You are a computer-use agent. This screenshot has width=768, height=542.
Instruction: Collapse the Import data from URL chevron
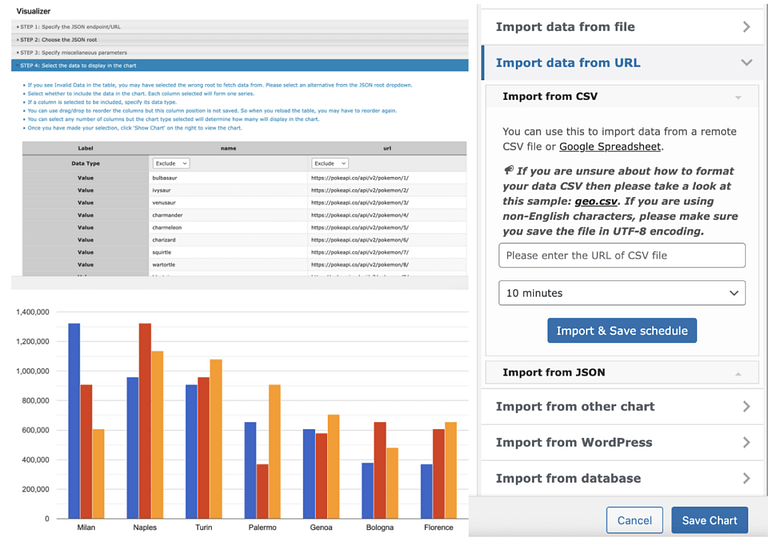(x=746, y=63)
